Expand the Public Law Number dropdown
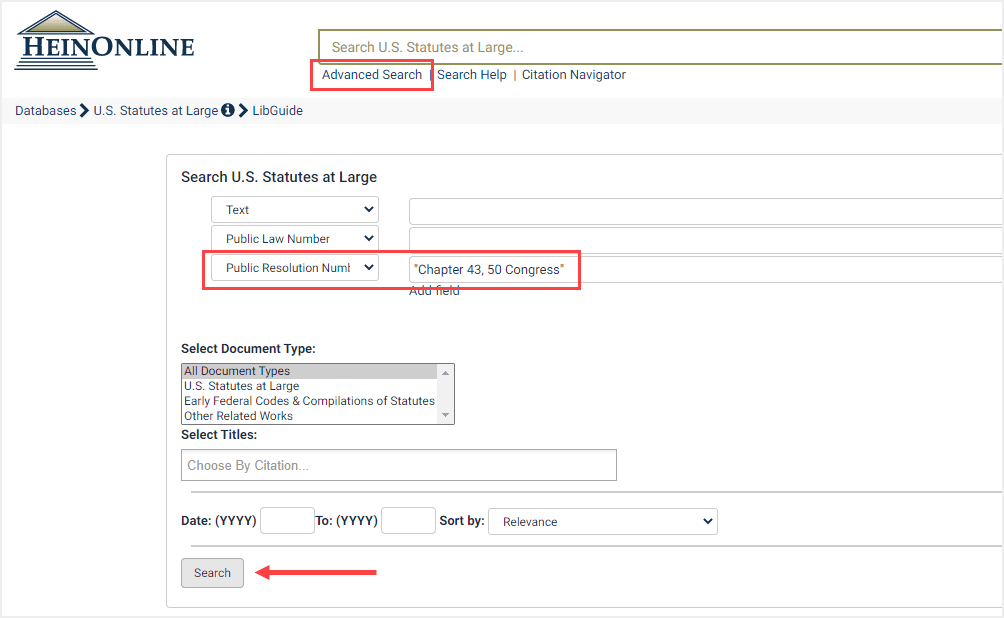 click(x=295, y=238)
